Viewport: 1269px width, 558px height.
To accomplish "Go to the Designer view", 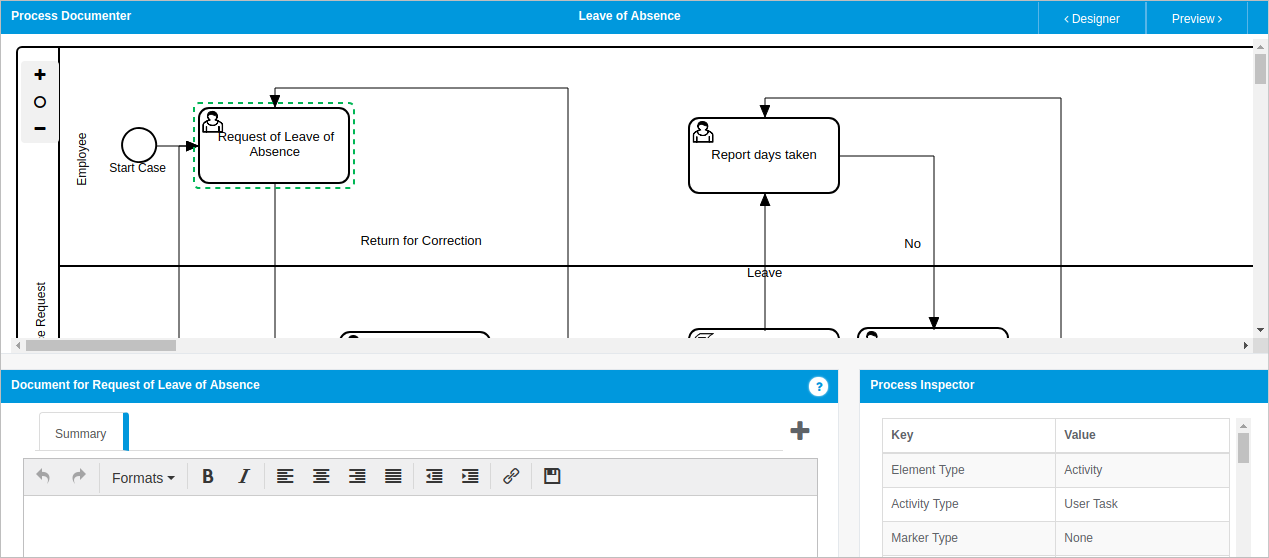I will click(x=1091, y=18).
